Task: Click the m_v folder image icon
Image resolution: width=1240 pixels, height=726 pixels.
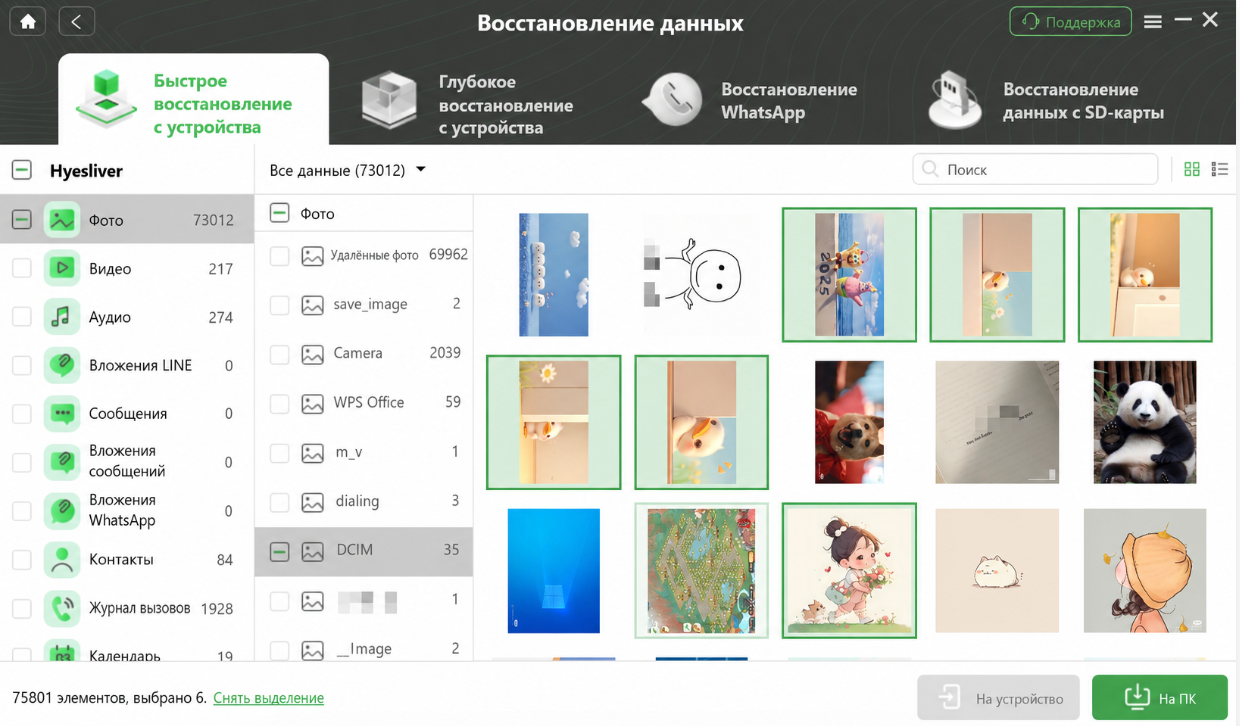Action: click(x=313, y=452)
